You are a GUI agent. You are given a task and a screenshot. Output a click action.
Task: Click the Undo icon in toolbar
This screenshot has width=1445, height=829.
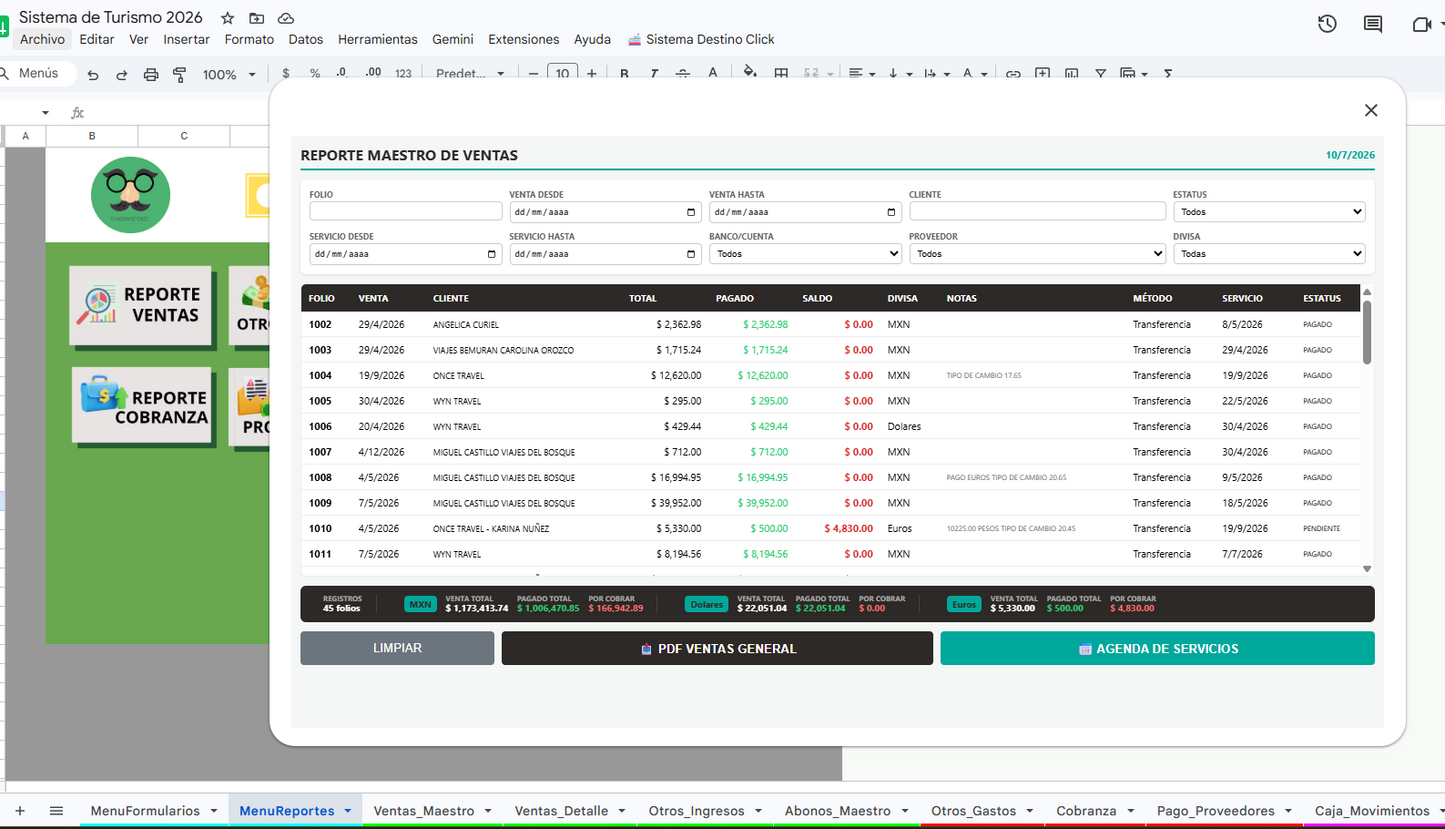(x=93, y=74)
